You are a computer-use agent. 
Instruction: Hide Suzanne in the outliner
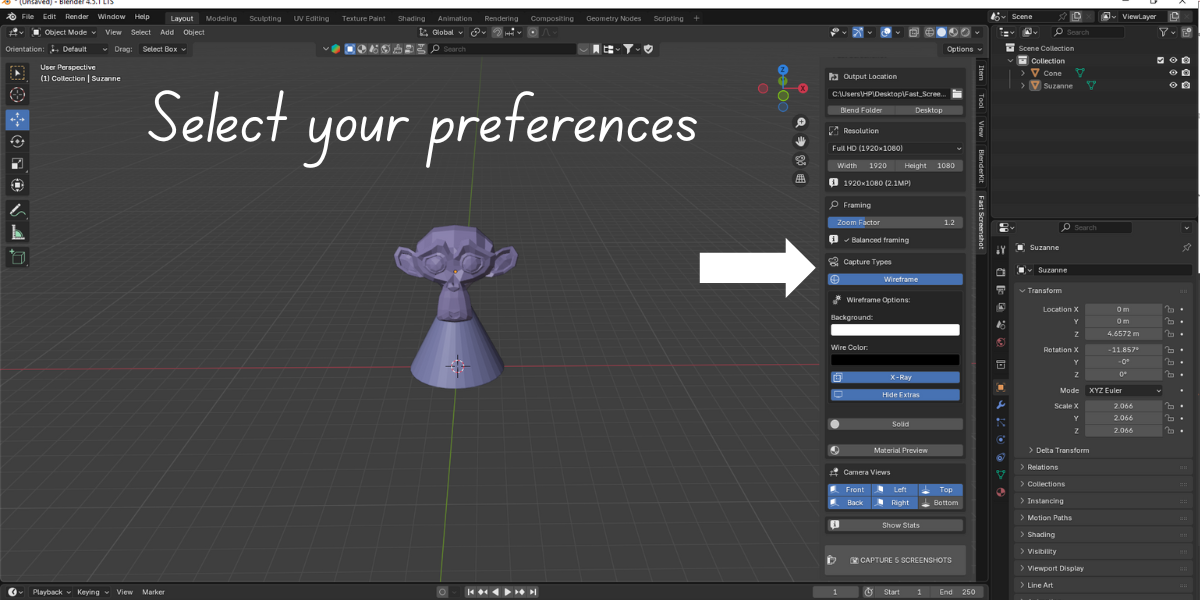pos(1173,85)
